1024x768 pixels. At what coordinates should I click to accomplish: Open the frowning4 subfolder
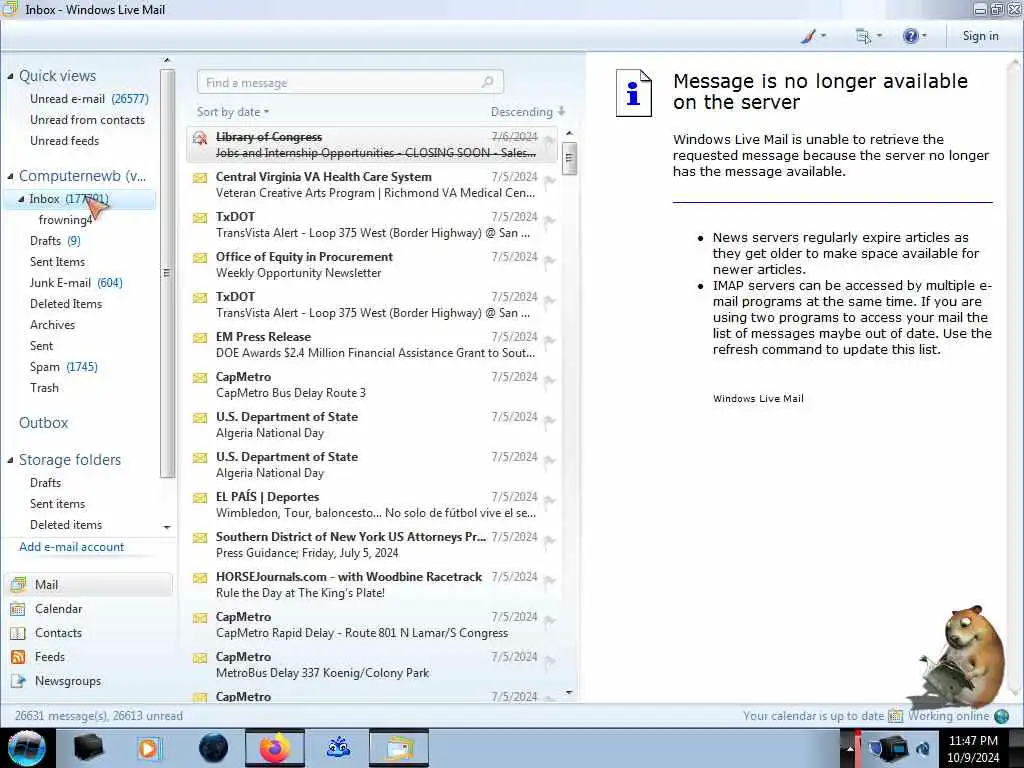65,220
